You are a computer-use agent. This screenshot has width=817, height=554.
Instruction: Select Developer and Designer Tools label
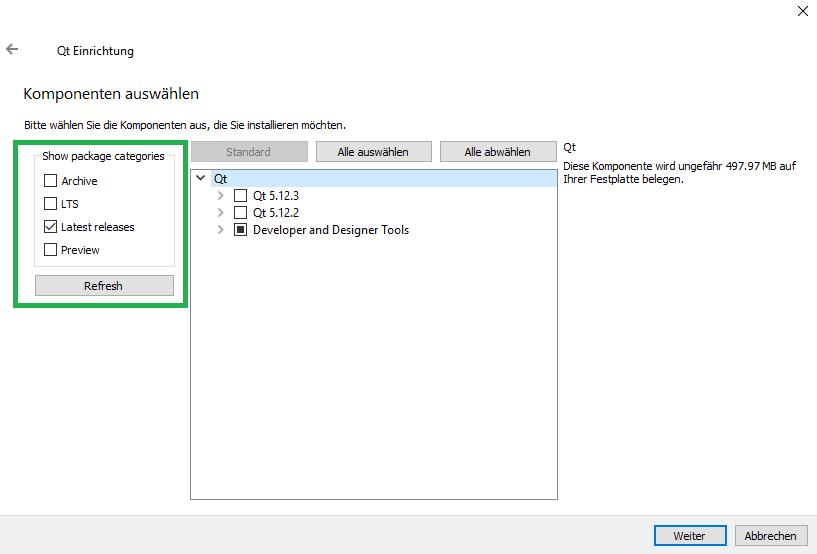click(331, 230)
